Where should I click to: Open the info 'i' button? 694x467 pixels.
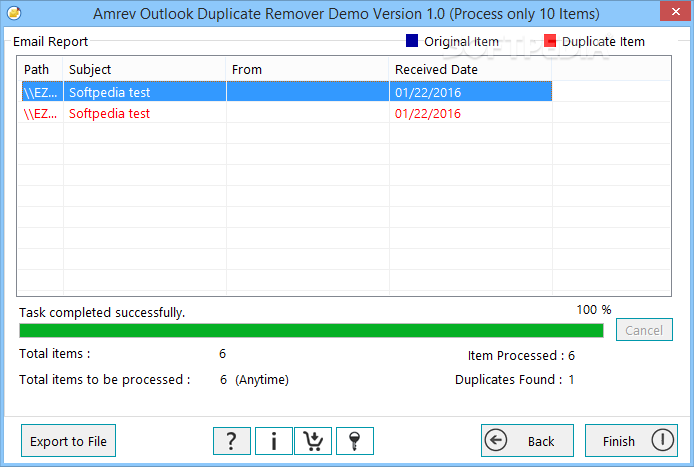pyautogui.click(x=274, y=441)
